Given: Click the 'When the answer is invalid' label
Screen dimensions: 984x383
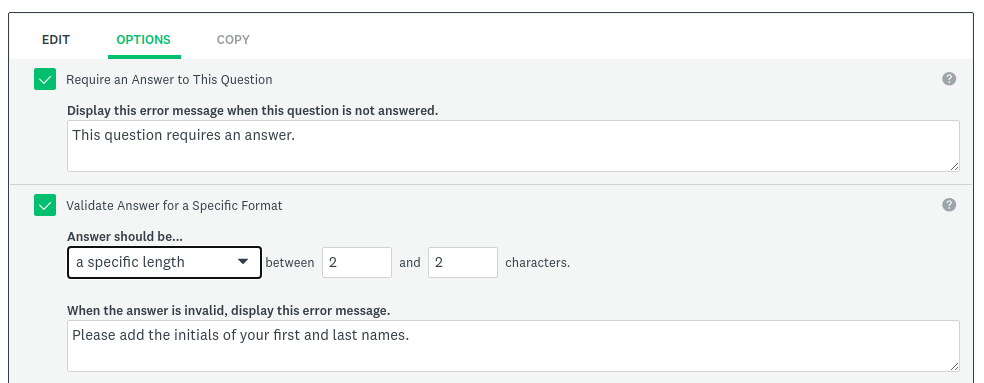Looking at the screenshot, I should click(x=228, y=311).
